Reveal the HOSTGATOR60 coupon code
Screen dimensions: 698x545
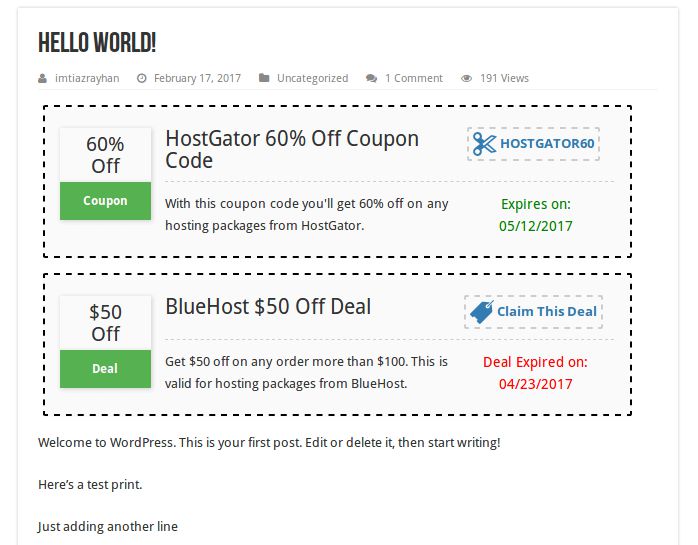click(546, 144)
